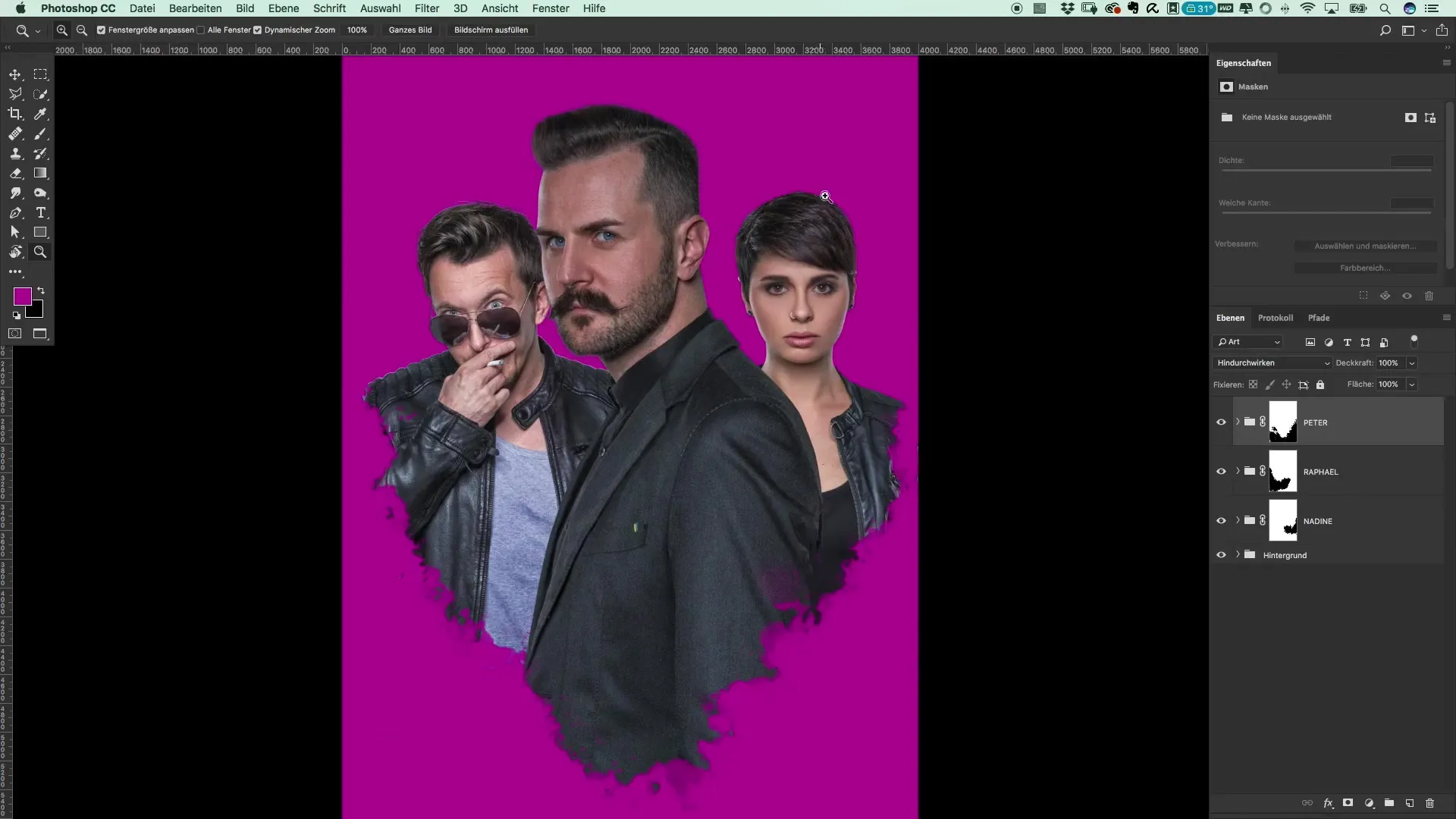The height and width of the screenshot is (819, 1456).
Task: Open Fläche fill dropdown arrow
Action: (x=1412, y=384)
